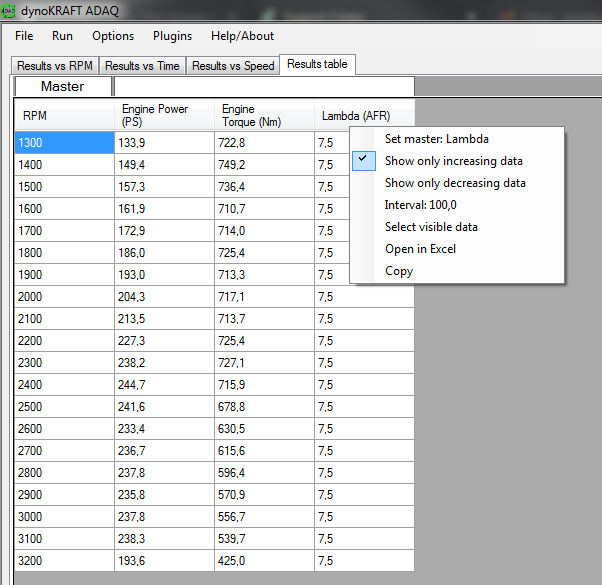This screenshot has height=585, width=602.
Task: Click power value 244,7 cell
Action: (x=164, y=385)
